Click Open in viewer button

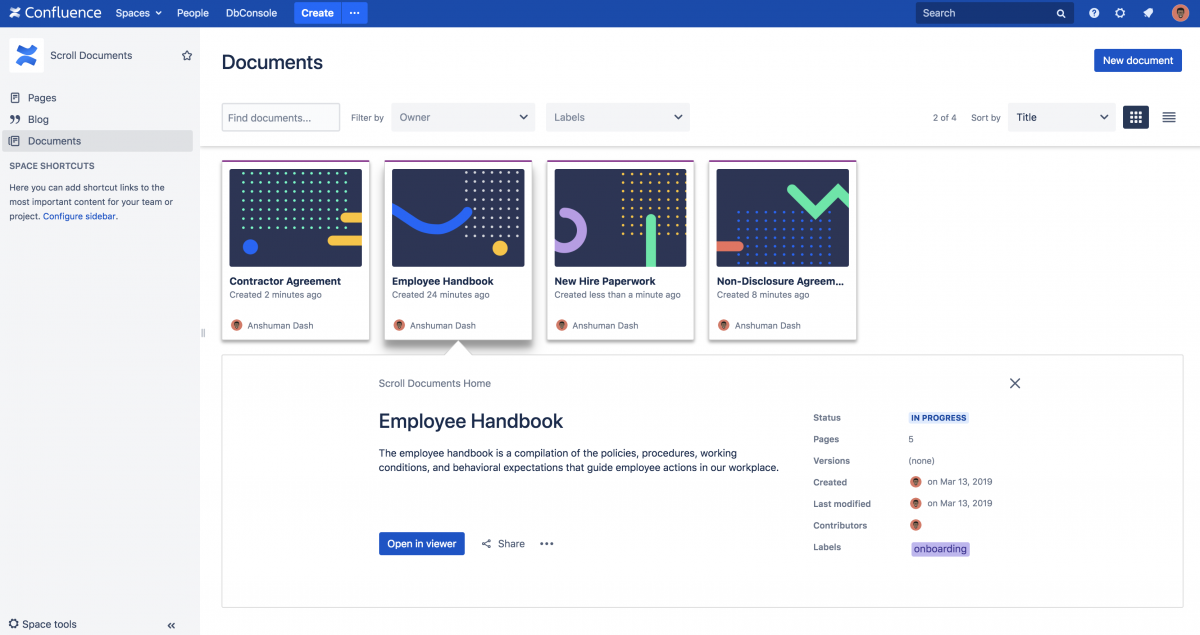(422, 544)
